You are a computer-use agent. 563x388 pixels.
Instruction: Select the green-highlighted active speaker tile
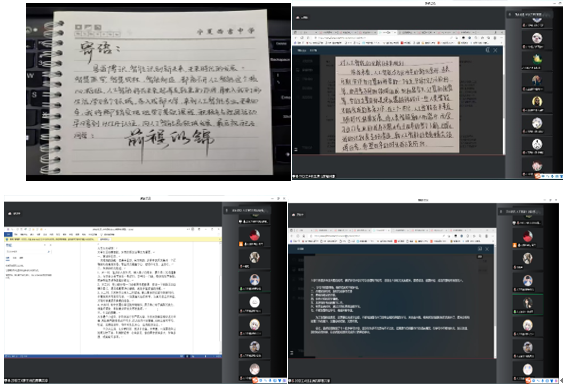pyautogui.click(x=527, y=304)
